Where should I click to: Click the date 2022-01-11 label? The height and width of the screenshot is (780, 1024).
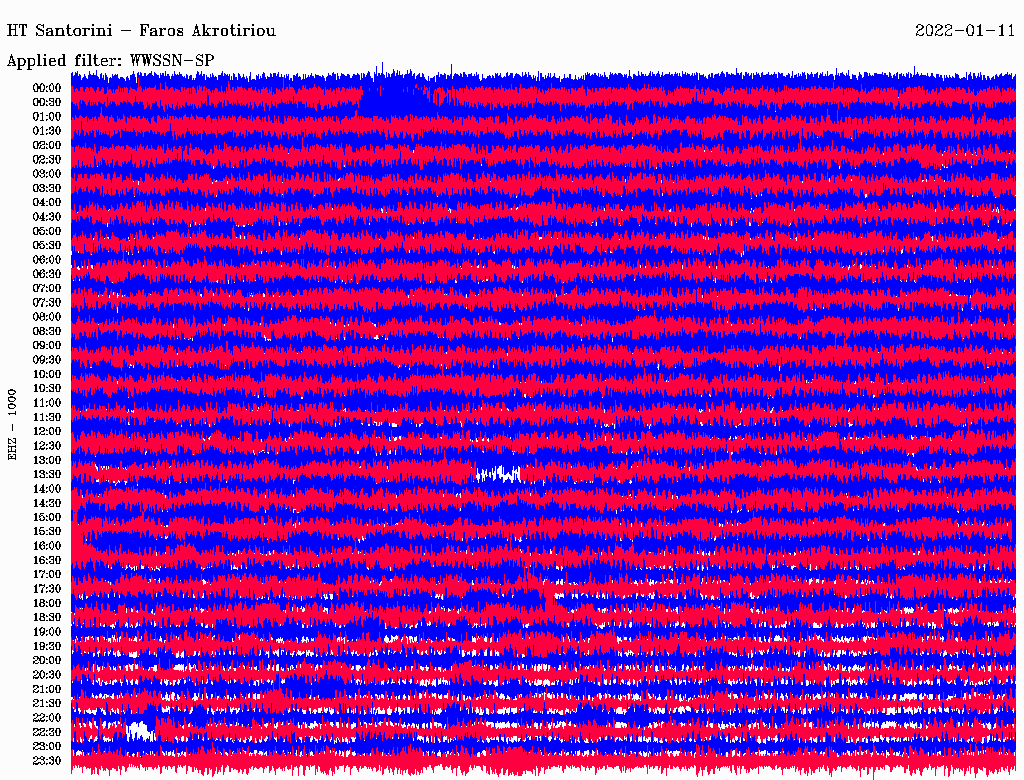[x=964, y=31]
